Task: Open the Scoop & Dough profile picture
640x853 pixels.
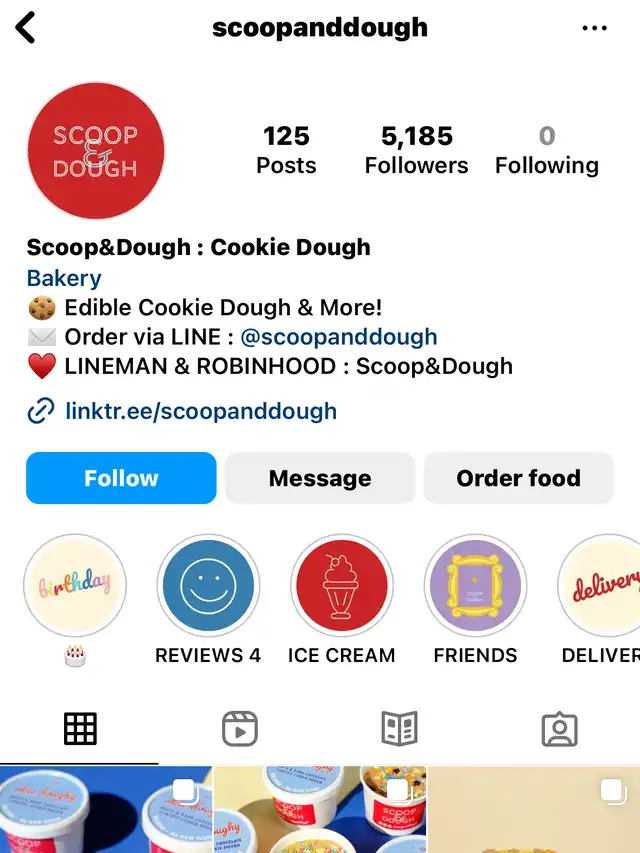Action: click(x=96, y=151)
